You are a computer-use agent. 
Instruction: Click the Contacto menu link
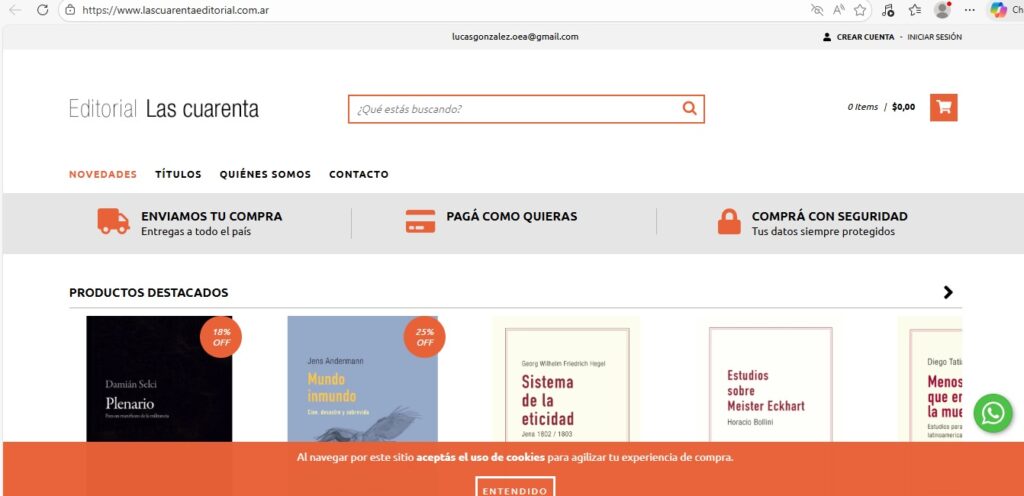[359, 174]
